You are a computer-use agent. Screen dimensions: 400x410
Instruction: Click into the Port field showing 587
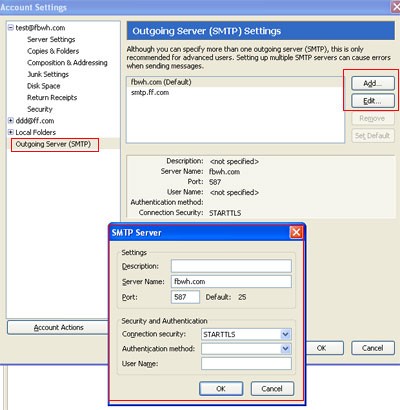point(185,297)
